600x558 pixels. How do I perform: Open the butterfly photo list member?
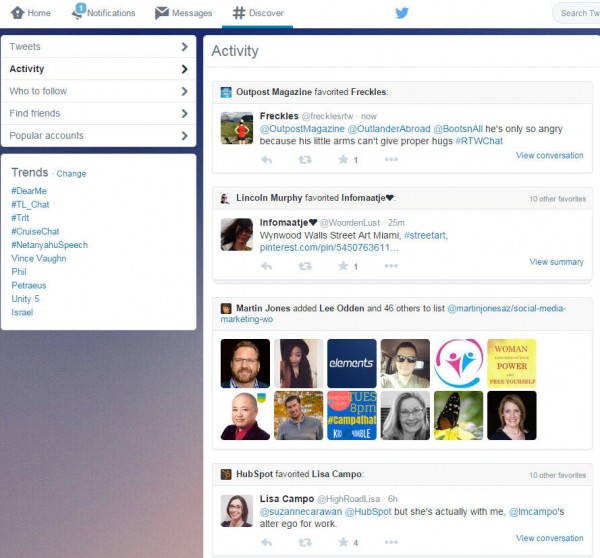click(x=458, y=415)
